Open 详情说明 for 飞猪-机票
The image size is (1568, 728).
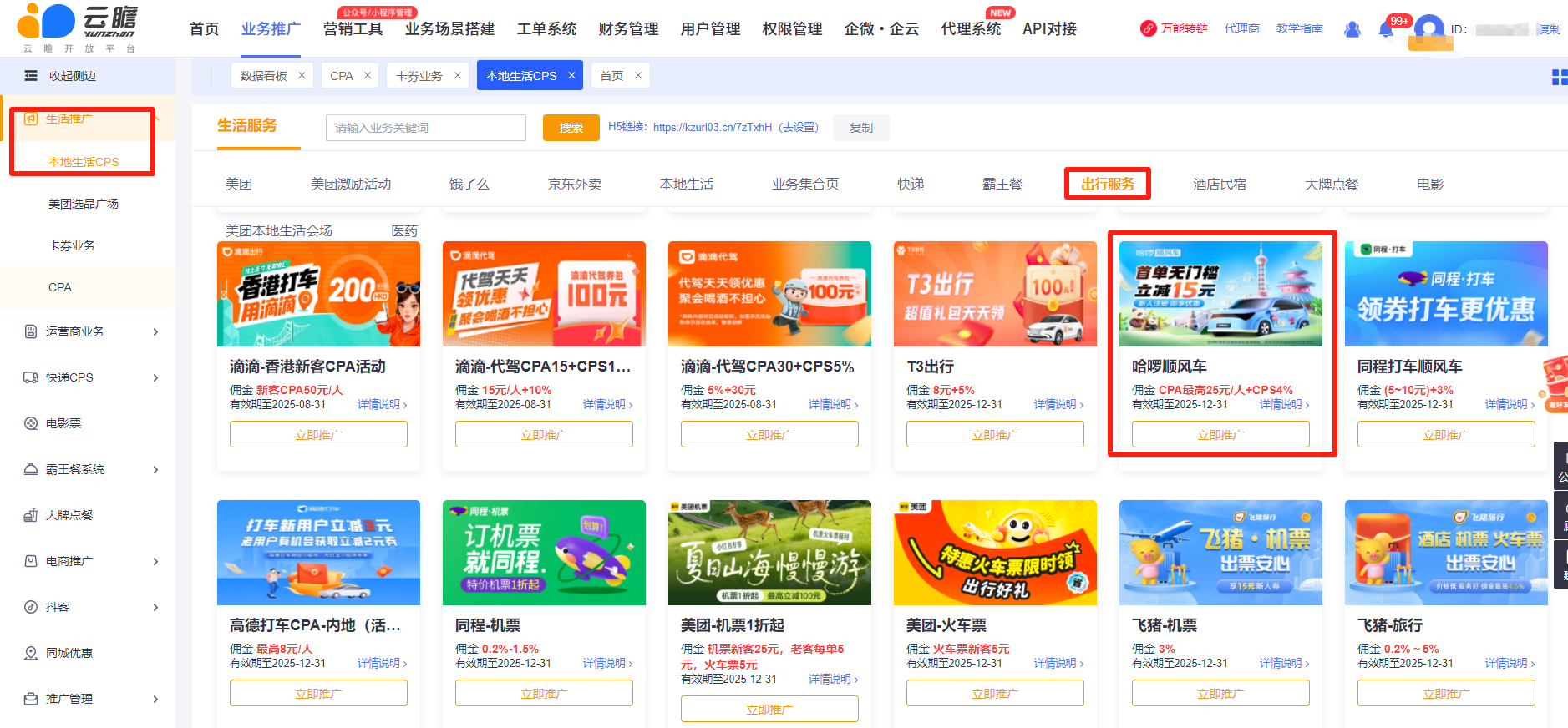[x=1285, y=663]
